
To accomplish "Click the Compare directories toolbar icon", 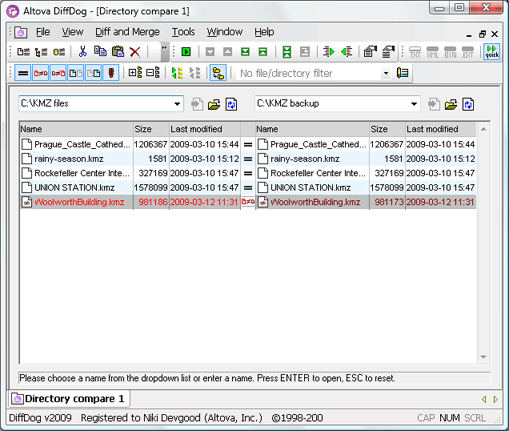I will (41, 52).
